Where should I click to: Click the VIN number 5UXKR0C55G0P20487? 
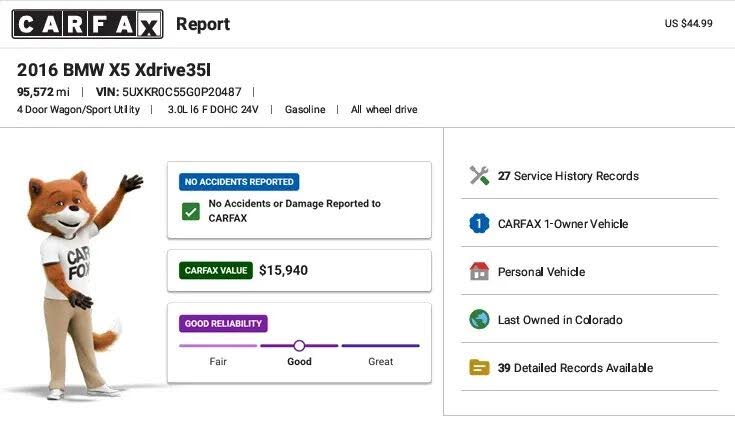point(182,92)
